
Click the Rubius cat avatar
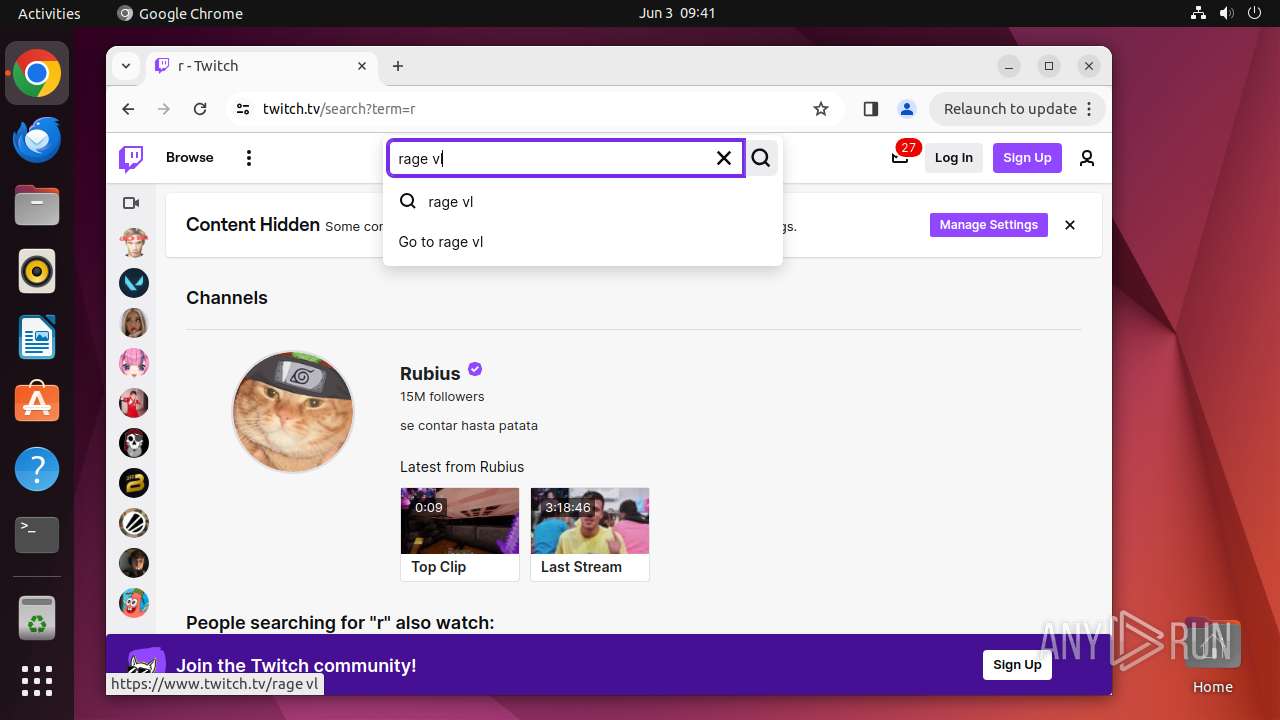tap(293, 411)
